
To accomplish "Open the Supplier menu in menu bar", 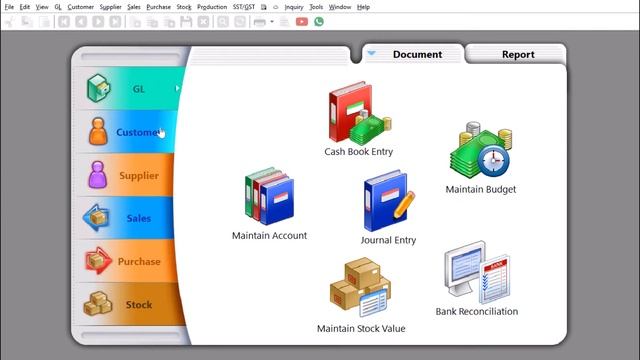I will [111, 7].
